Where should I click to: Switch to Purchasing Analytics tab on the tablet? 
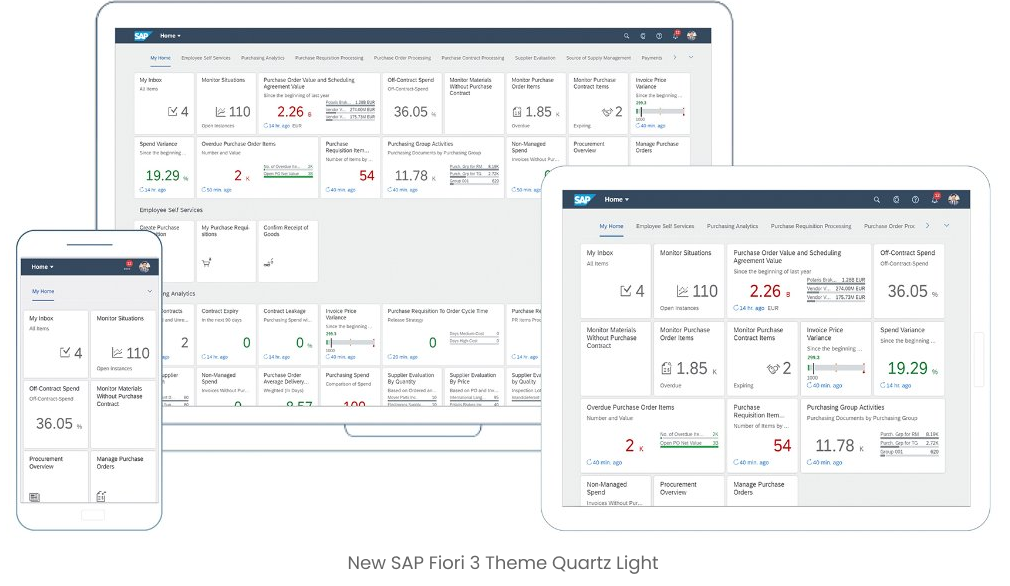(x=732, y=226)
